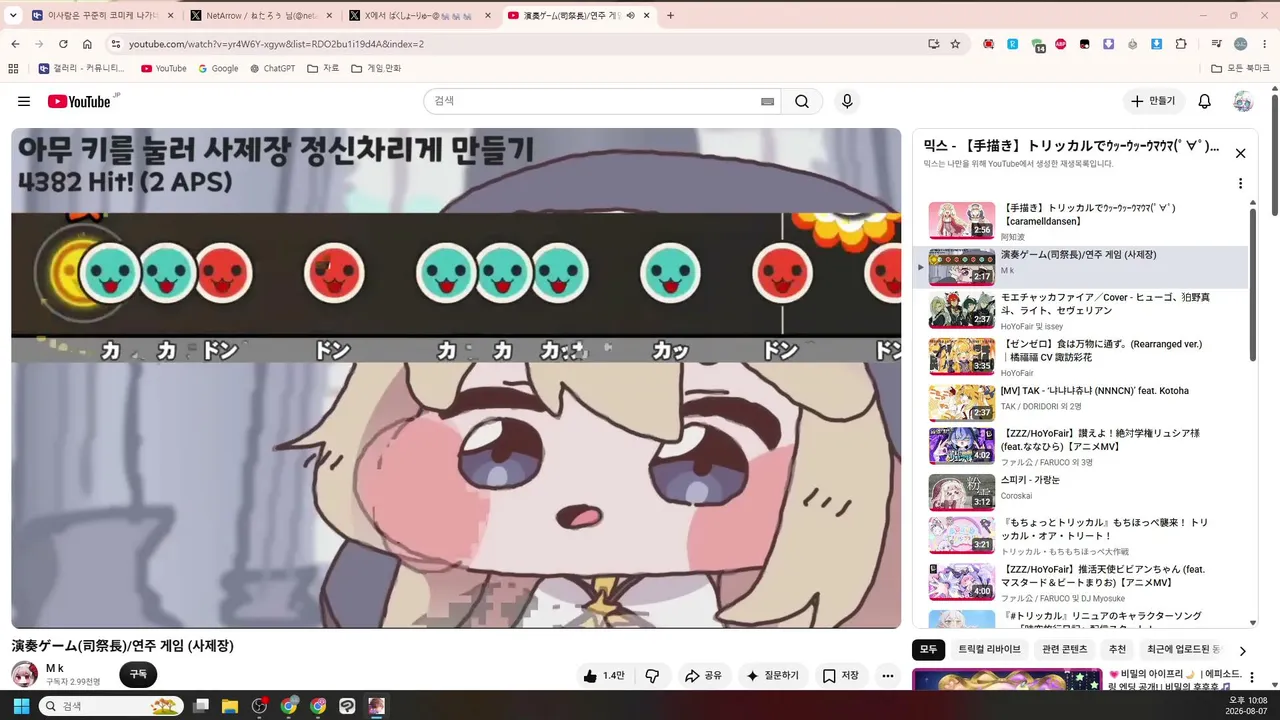Open the YouTube guide hamburger menu

click(24, 101)
